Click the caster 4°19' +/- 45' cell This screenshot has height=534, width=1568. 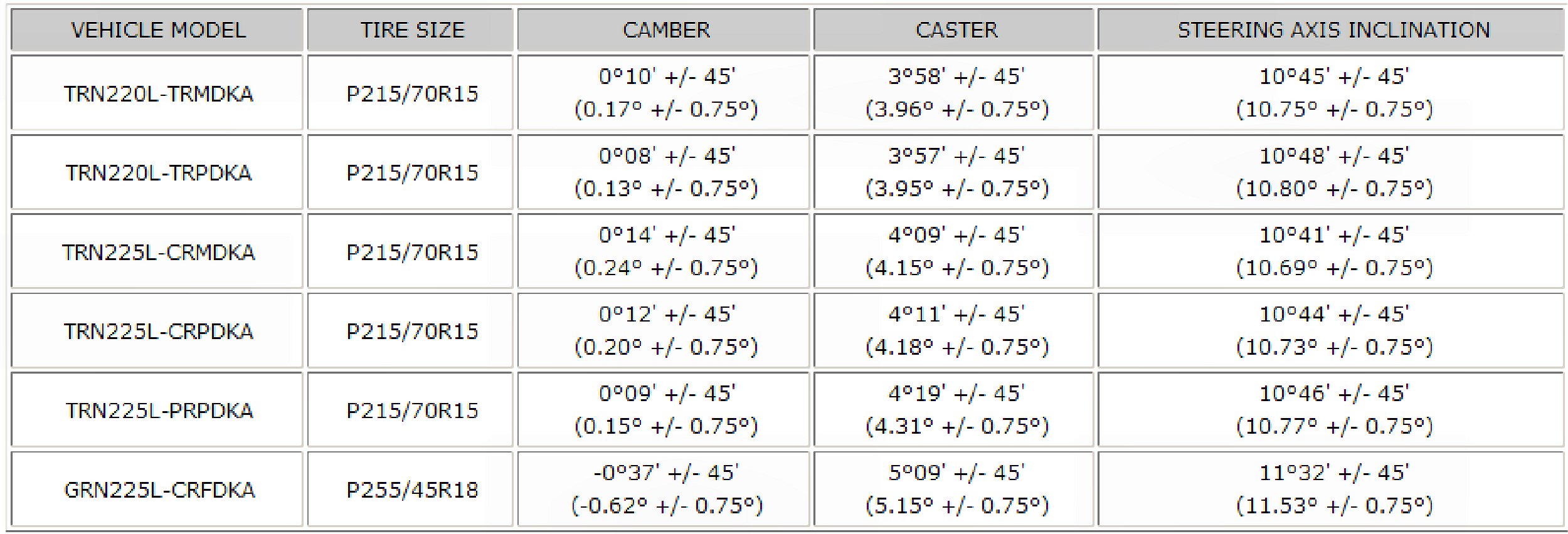[956, 410]
